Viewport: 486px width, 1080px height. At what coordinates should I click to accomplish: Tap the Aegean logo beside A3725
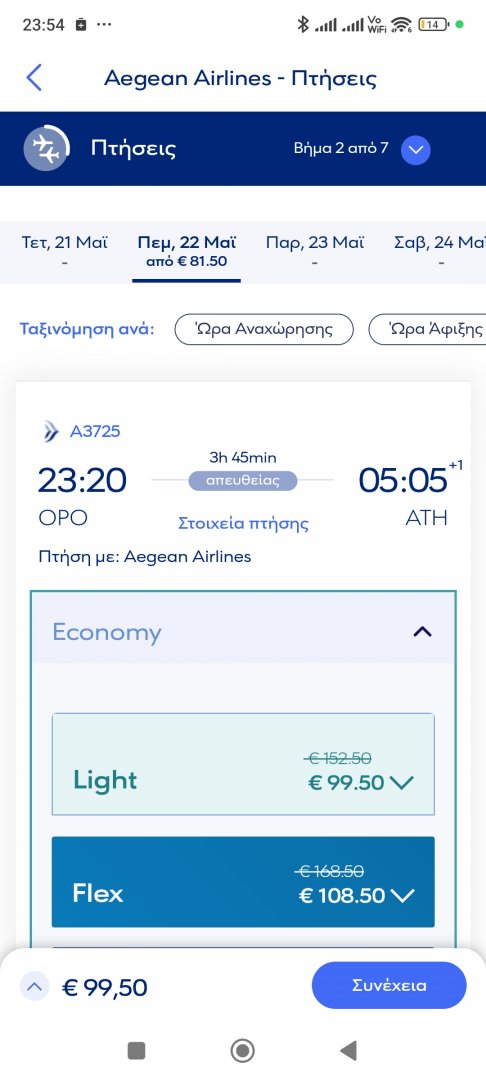click(x=52, y=432)
